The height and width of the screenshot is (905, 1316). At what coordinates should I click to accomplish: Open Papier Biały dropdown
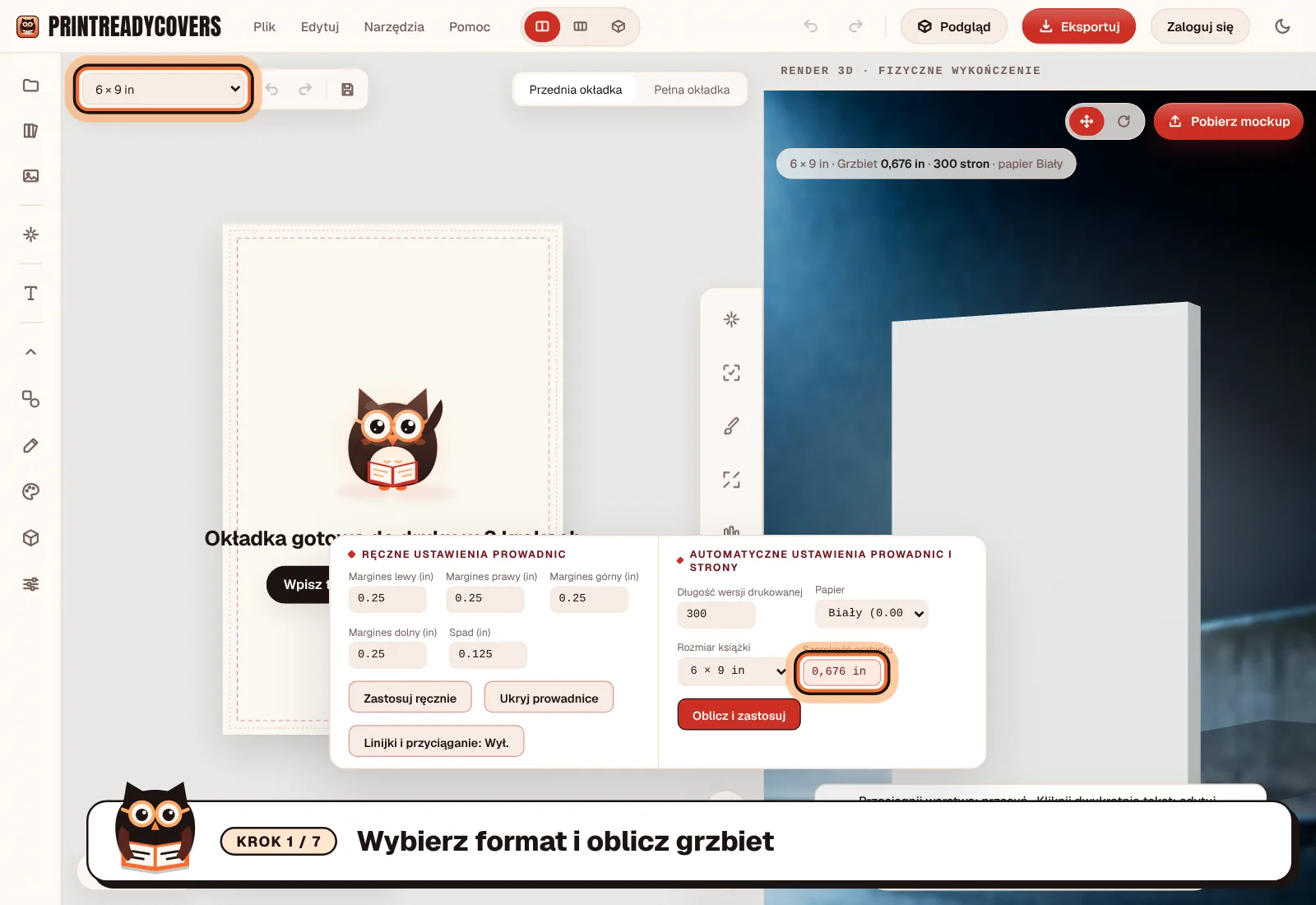click(872, 614)
